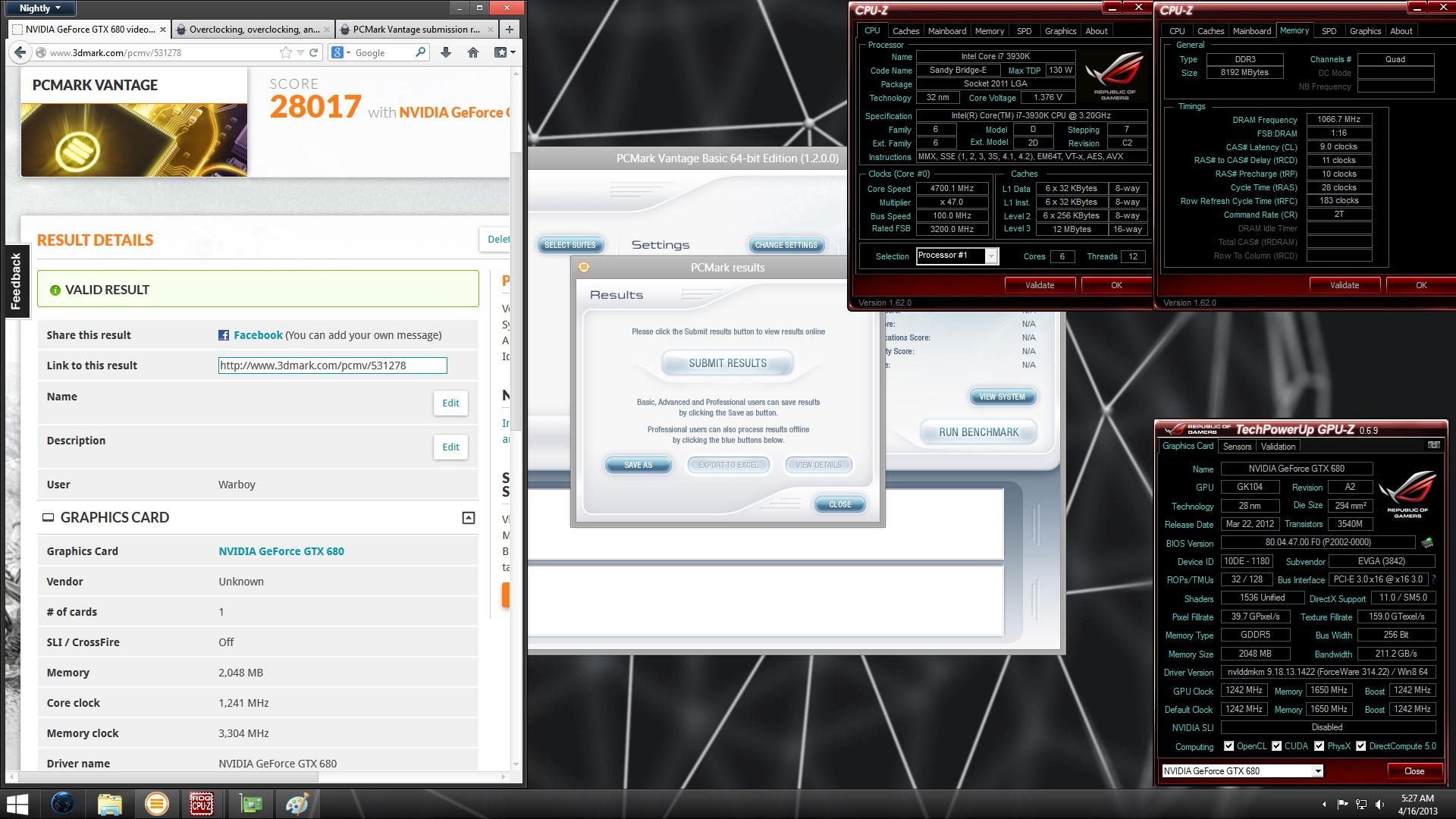The width and height of the screenshot is (1456, 819).
Task: Open the browser downloads arrow icon
Action: (446, 52)
